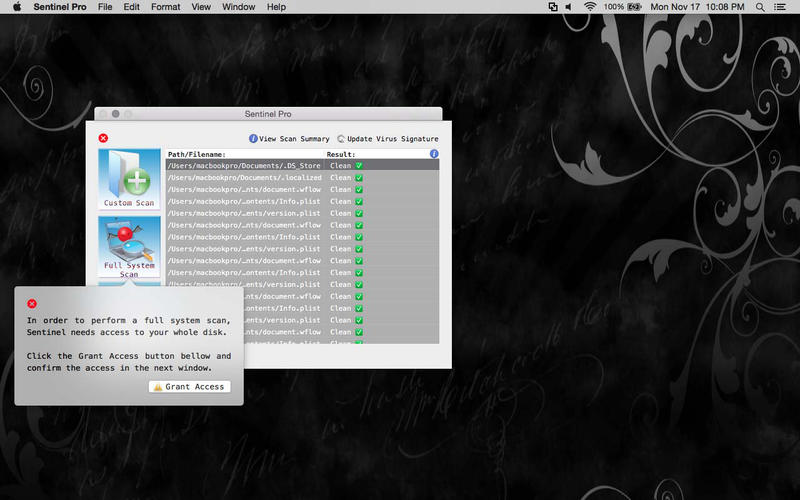The image size is (800, 500).
Task: Open the Notification Center icon
Action: coord(780,7)
